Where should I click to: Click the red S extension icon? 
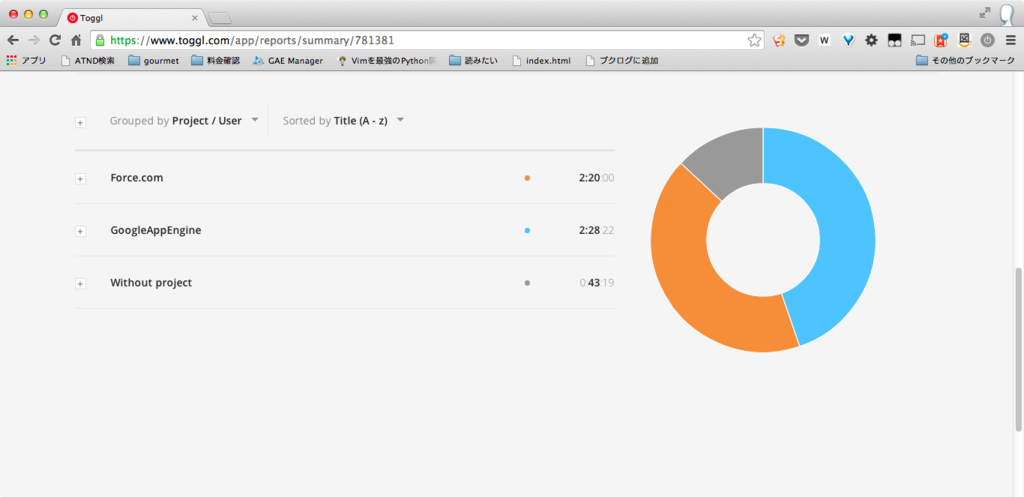[778, 40]
